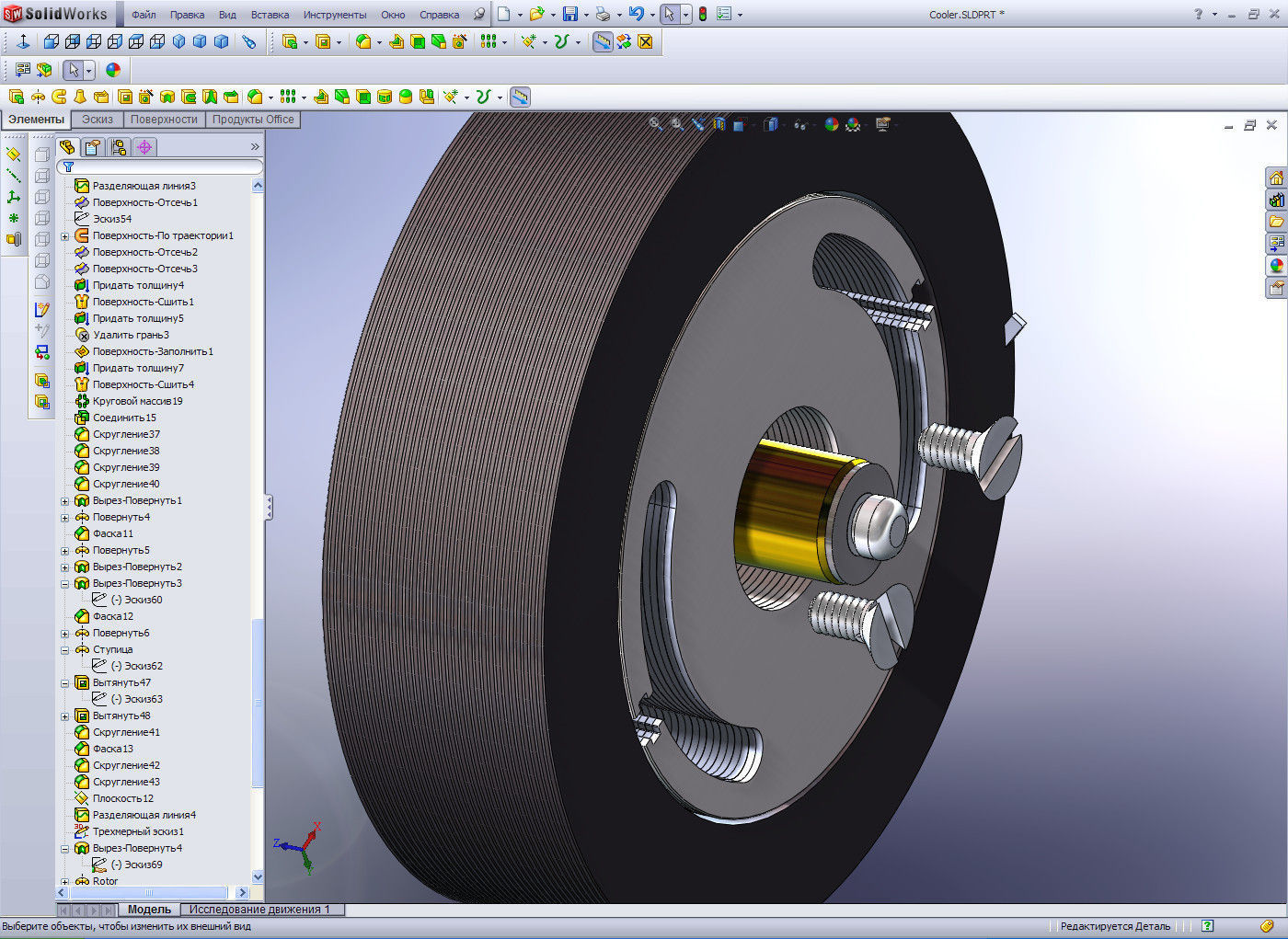Screen dimensions: 1288x939
Task: Switch to Исследование движения 1 tab
Action: 259,910
